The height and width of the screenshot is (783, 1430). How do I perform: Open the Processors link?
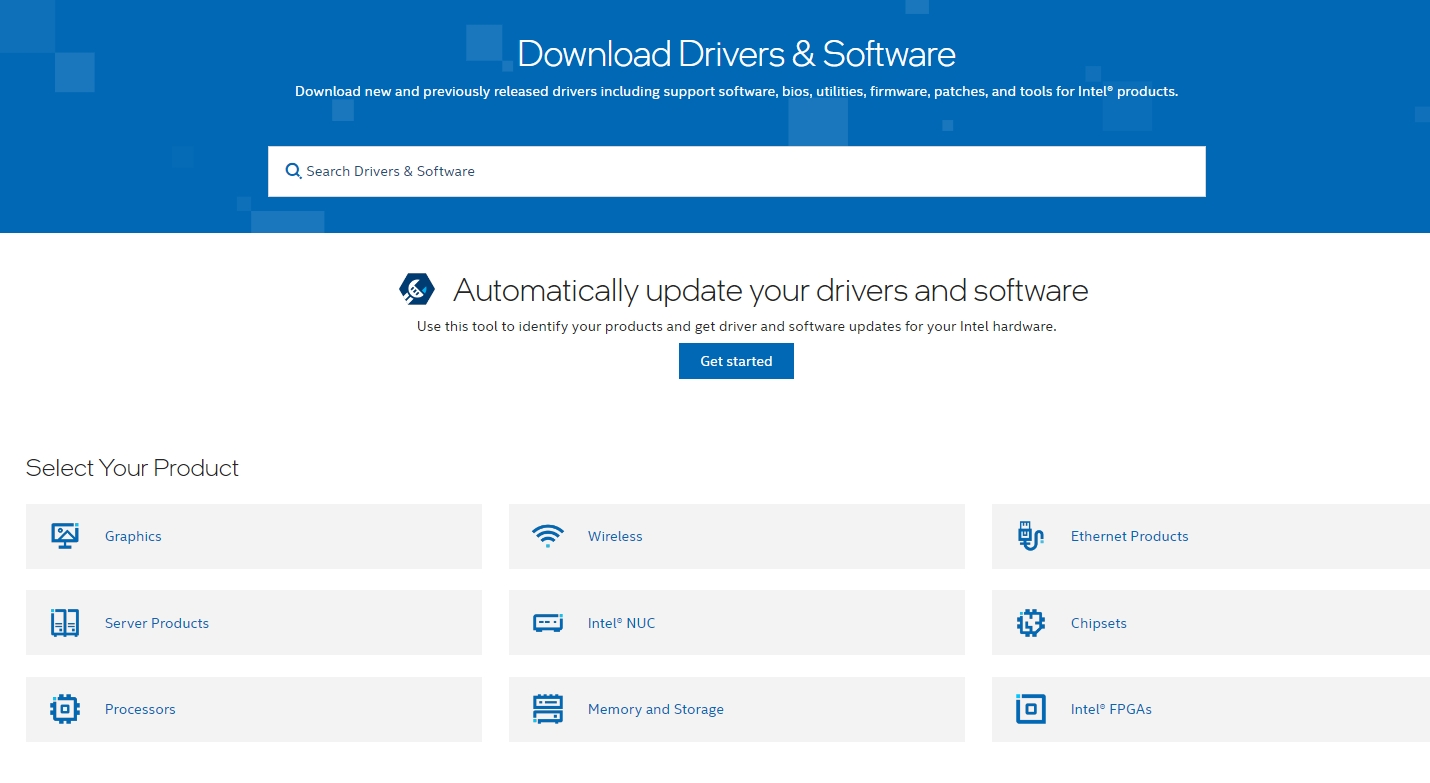point(140,709)
